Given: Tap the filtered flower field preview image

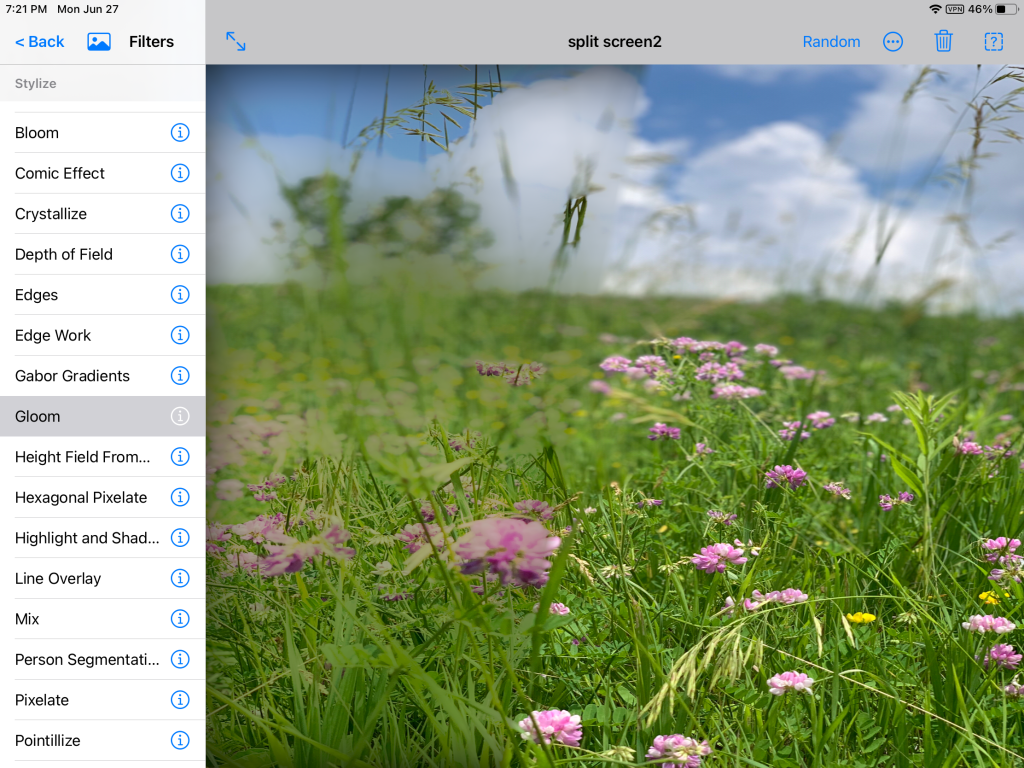Looking at the screenshot, I should click(614, 416).
